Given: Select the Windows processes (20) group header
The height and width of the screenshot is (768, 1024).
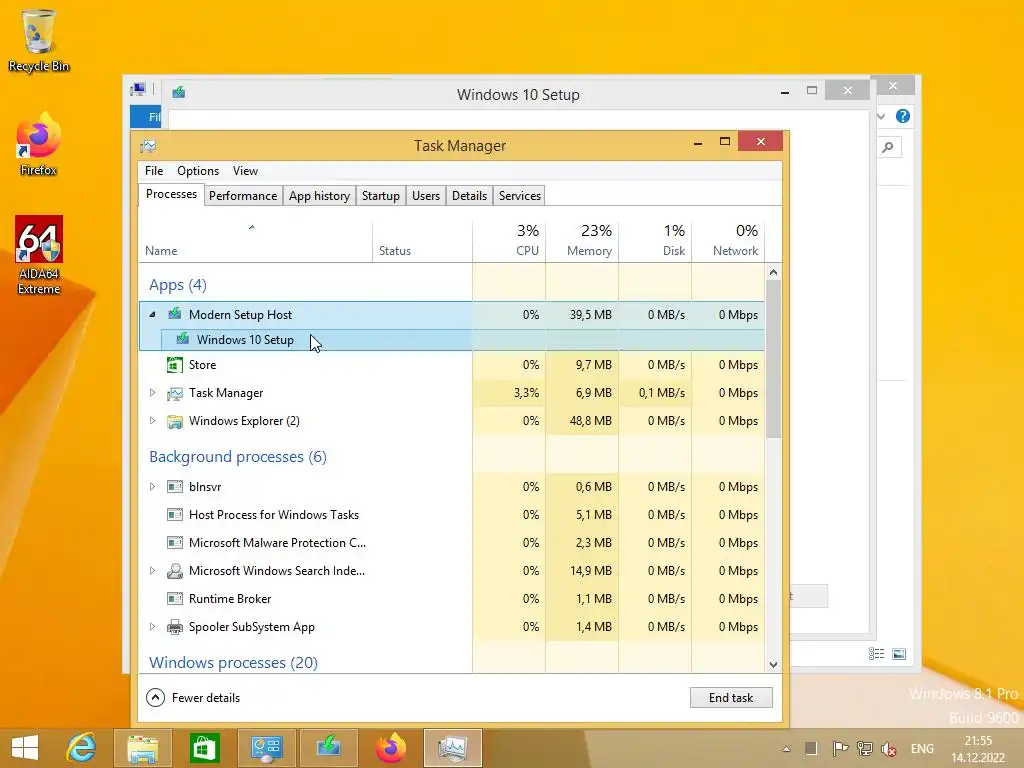Looking at the screenshot, I should [233, 662].
